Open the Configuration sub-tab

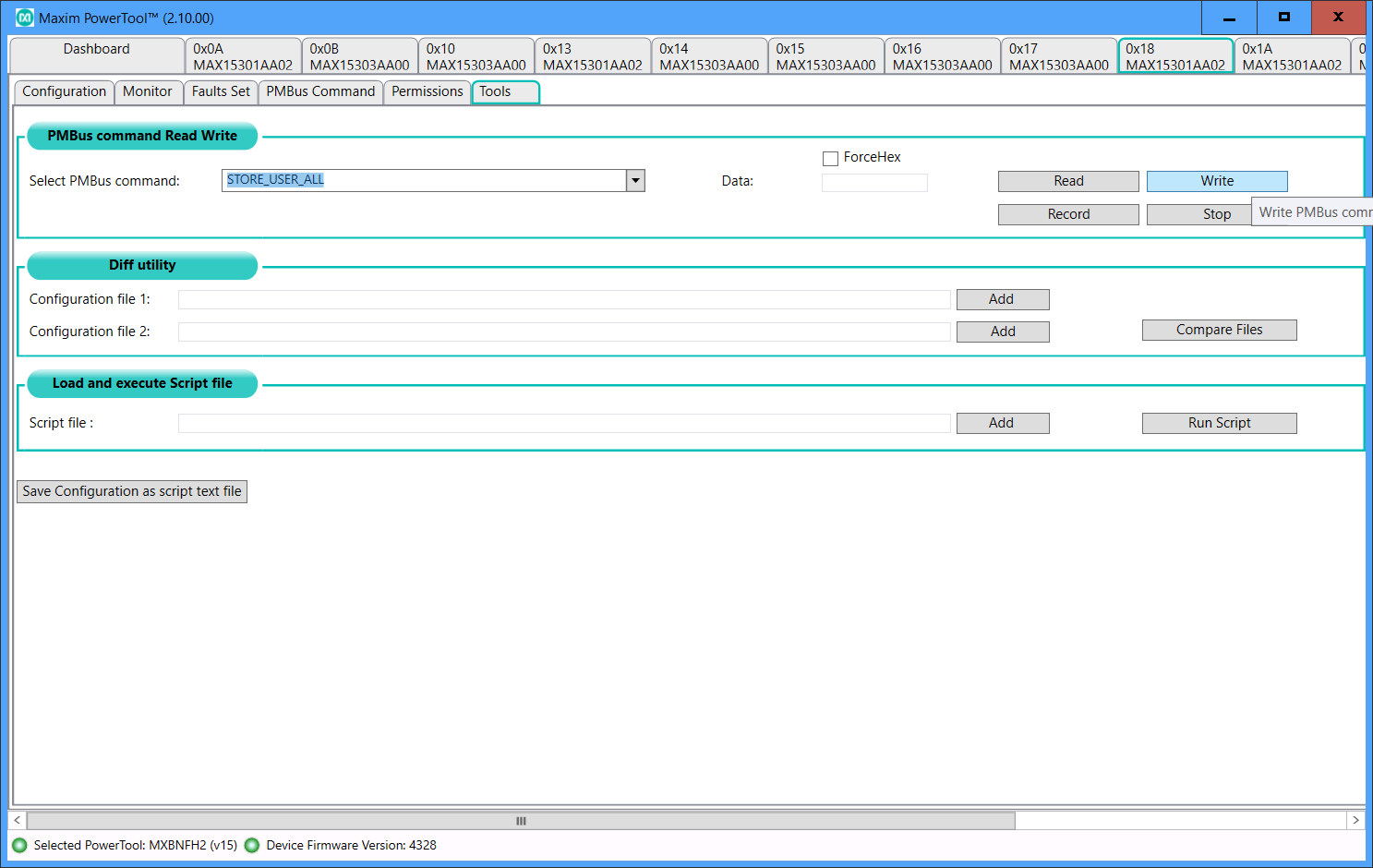65,91
